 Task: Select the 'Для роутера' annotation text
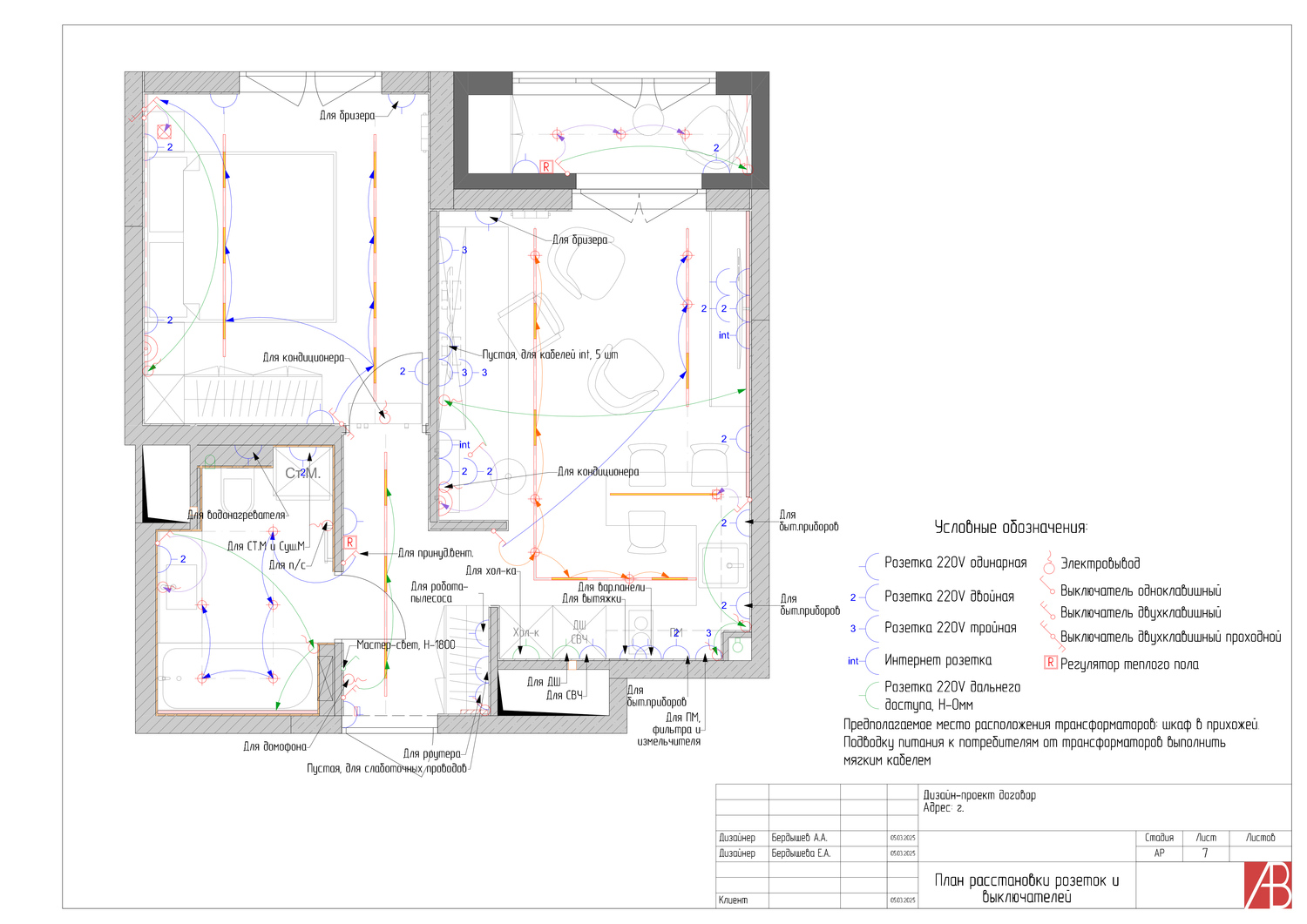tap(431, 753)
